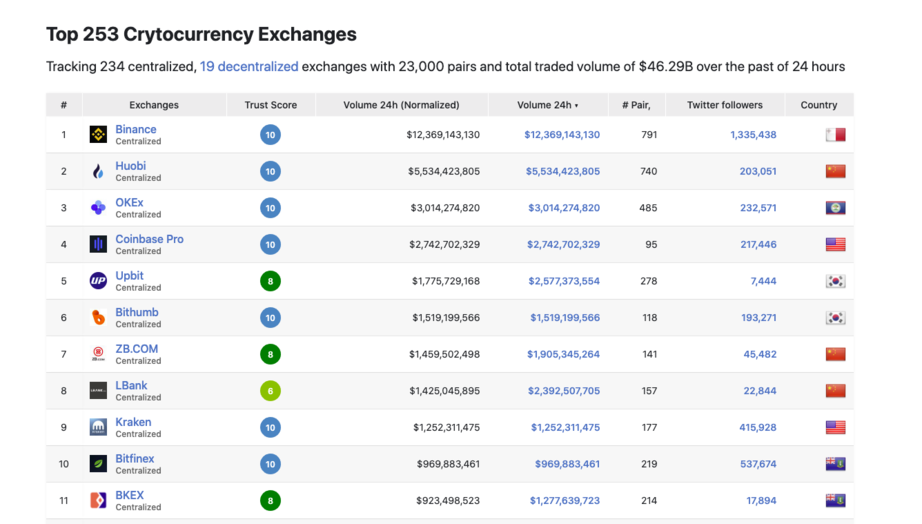The width and height of the screenshot is (922, 524).
Task: Sort by the Volume 24h column arrow
Action: point(576,105)
